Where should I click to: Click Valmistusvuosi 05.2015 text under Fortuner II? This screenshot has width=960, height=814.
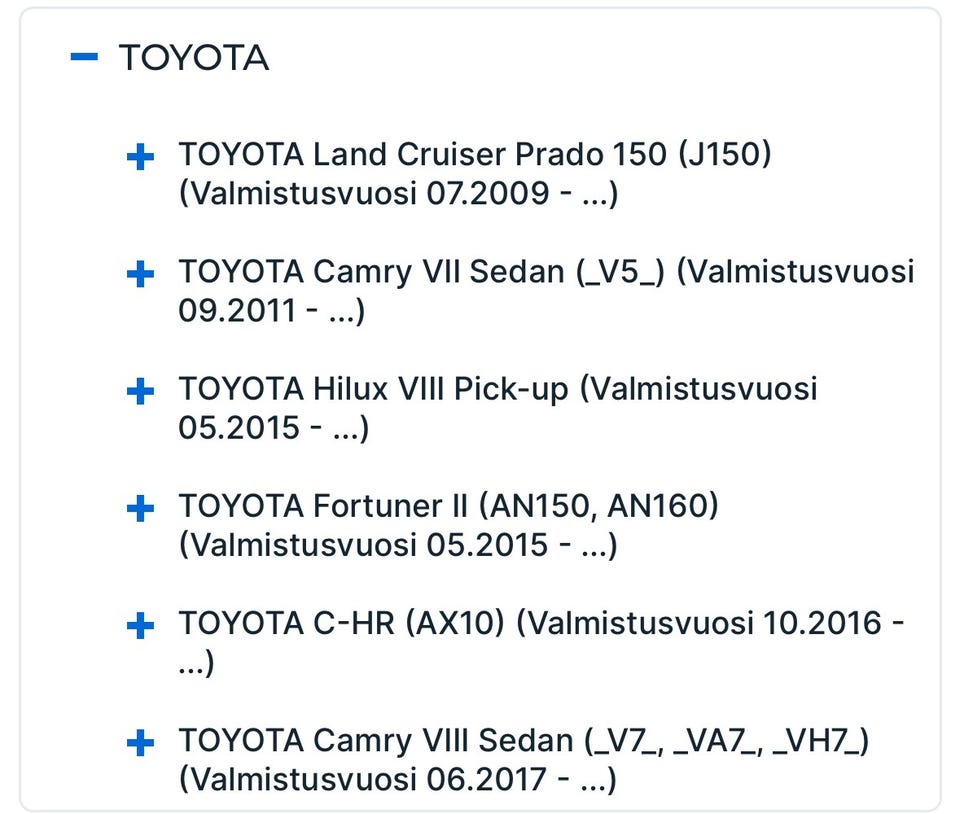398,545
